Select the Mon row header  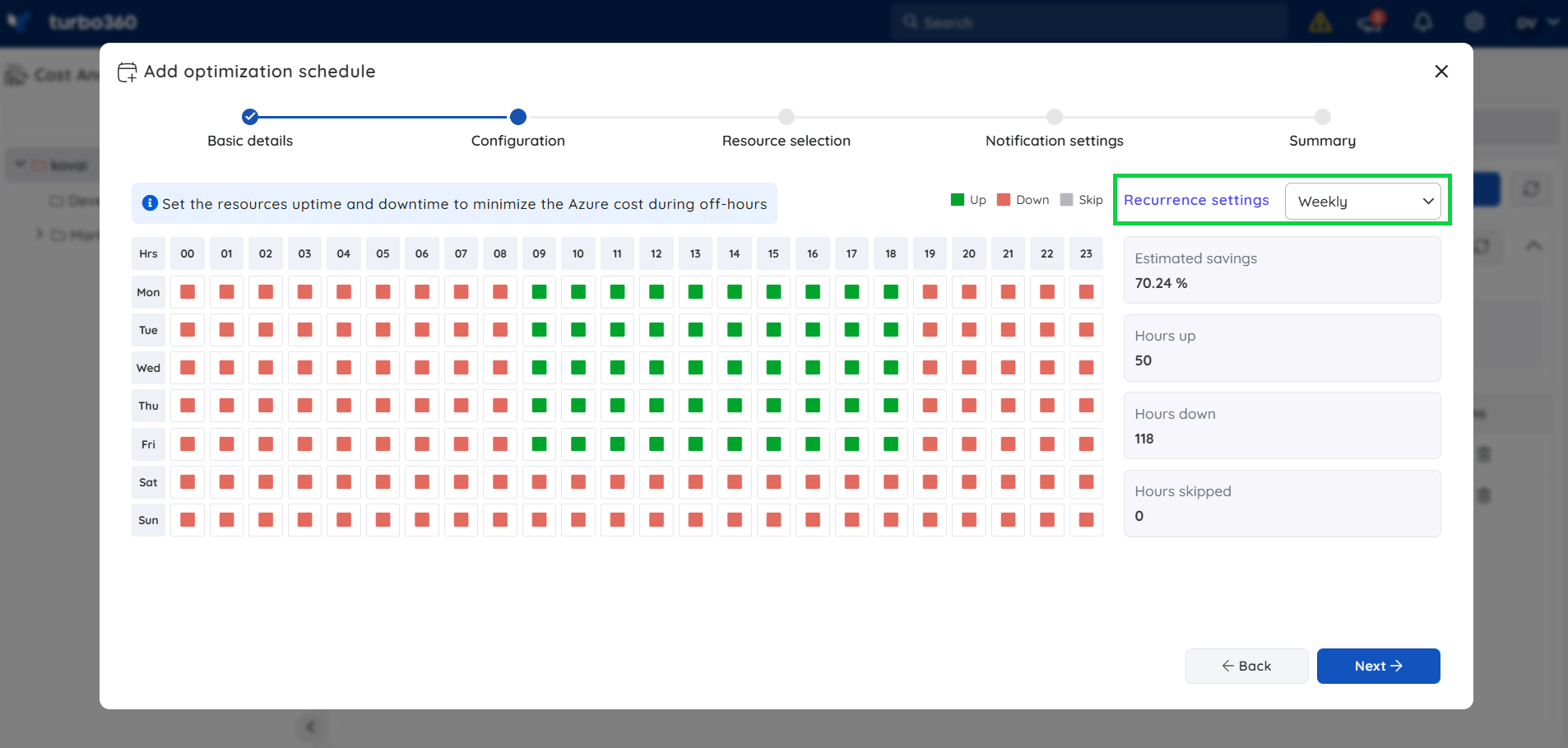tap(148, 292)
